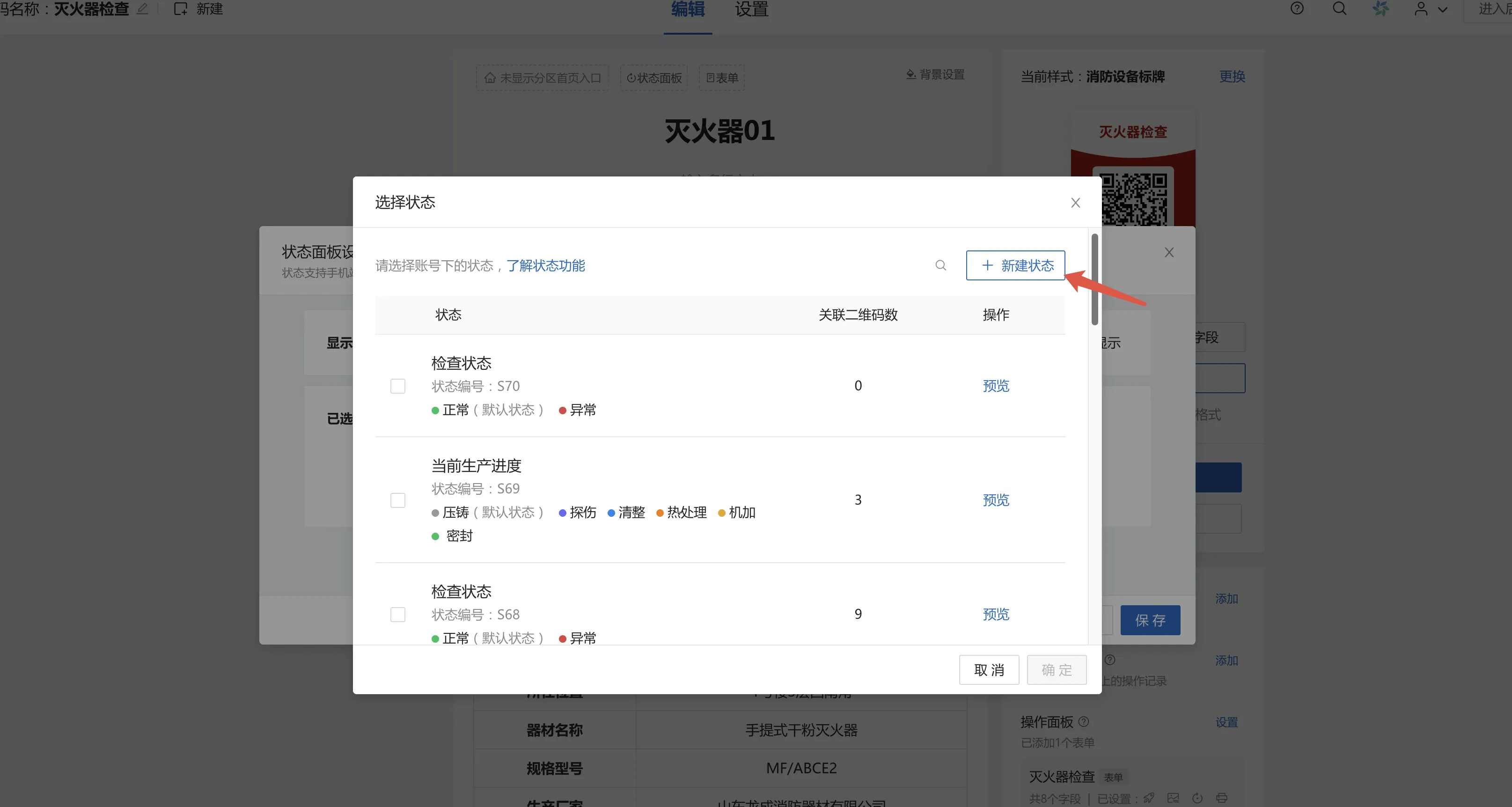
Task: Click the 状态 column header
Action: click(448, 315)
